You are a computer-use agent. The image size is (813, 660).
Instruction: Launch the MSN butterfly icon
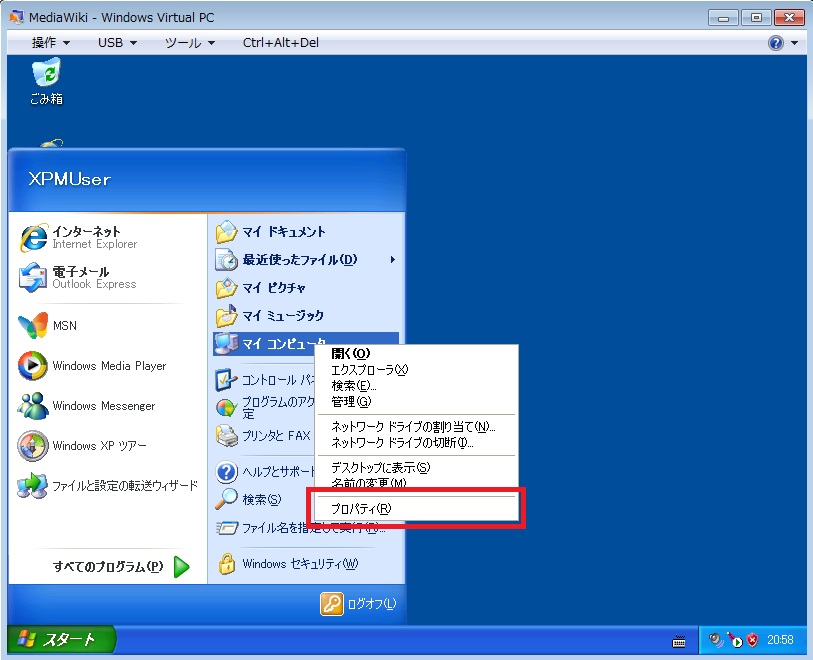[x=33, y=326]
